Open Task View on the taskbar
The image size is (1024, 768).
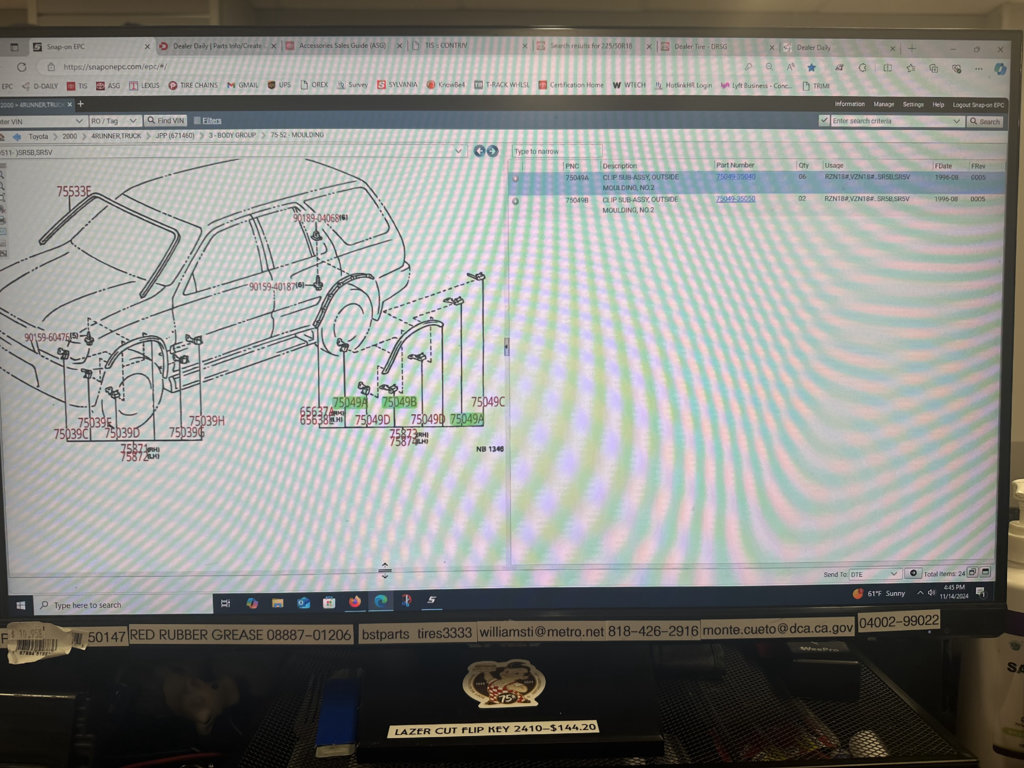click(225, 603)
